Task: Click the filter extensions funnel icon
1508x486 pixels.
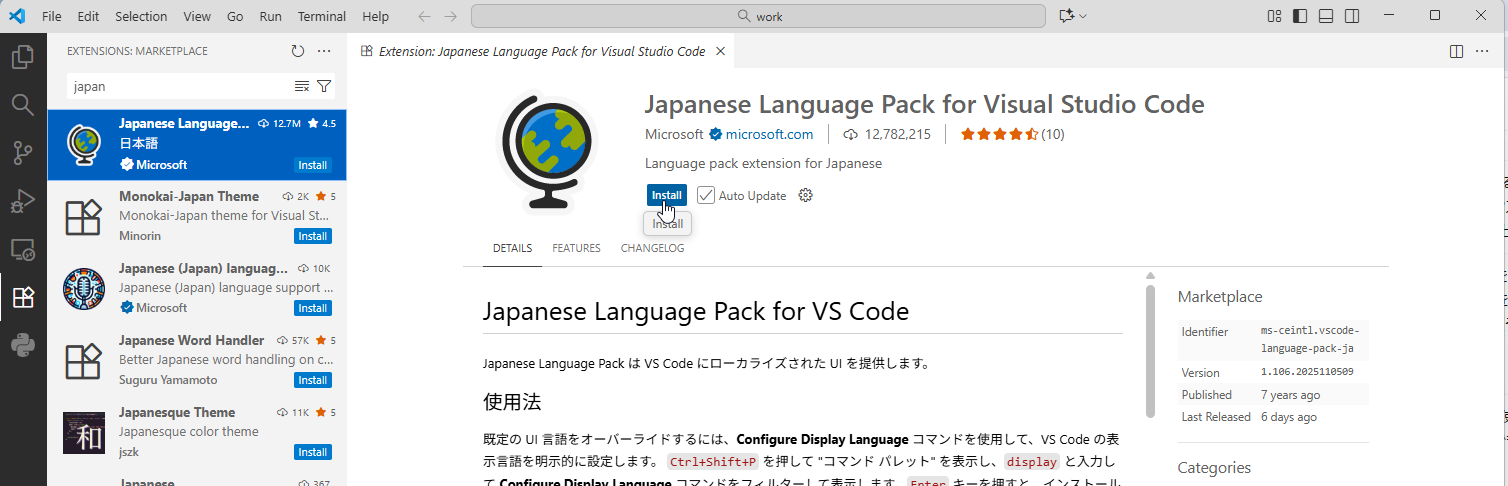Action: (324, 86)
